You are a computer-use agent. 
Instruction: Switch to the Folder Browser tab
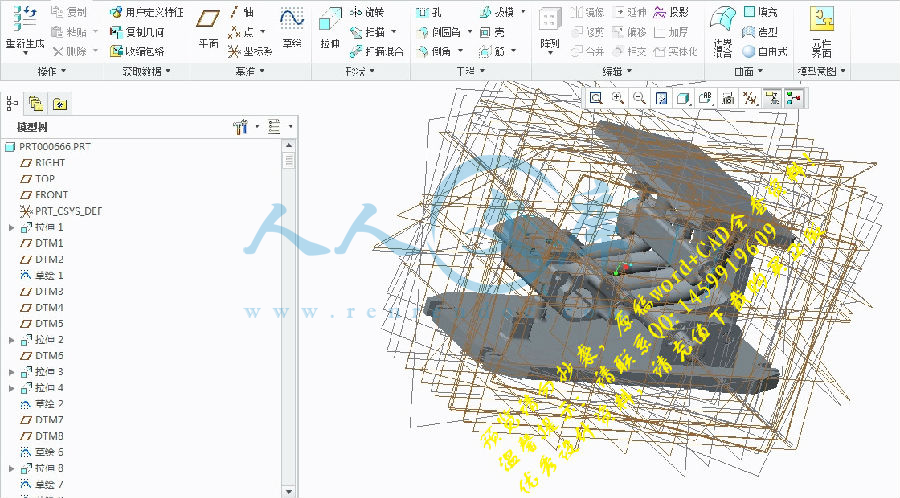[36, 103]
